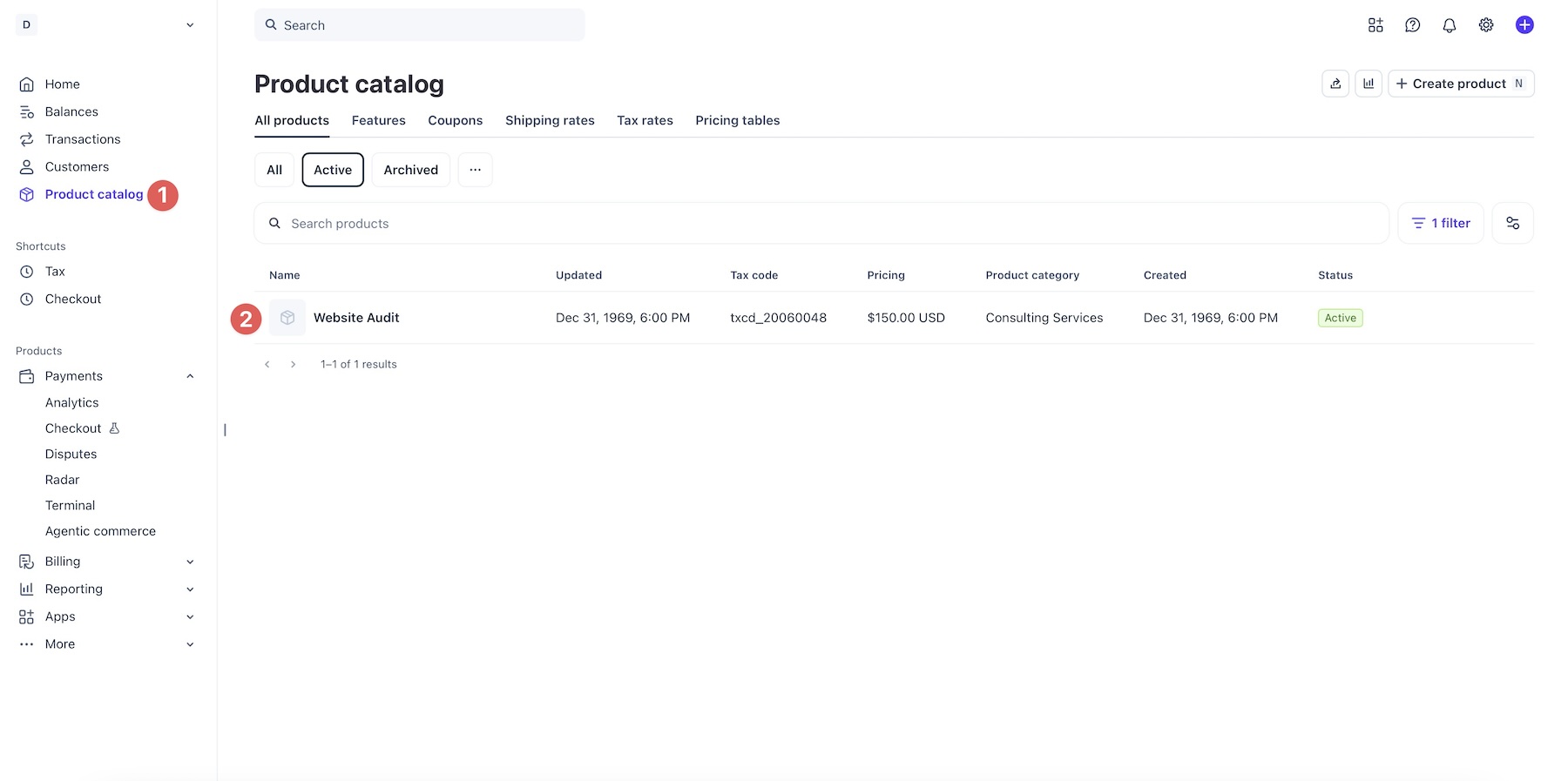Expand the More section
This screenshot has height=781, width=1568.
pos(190,644)
